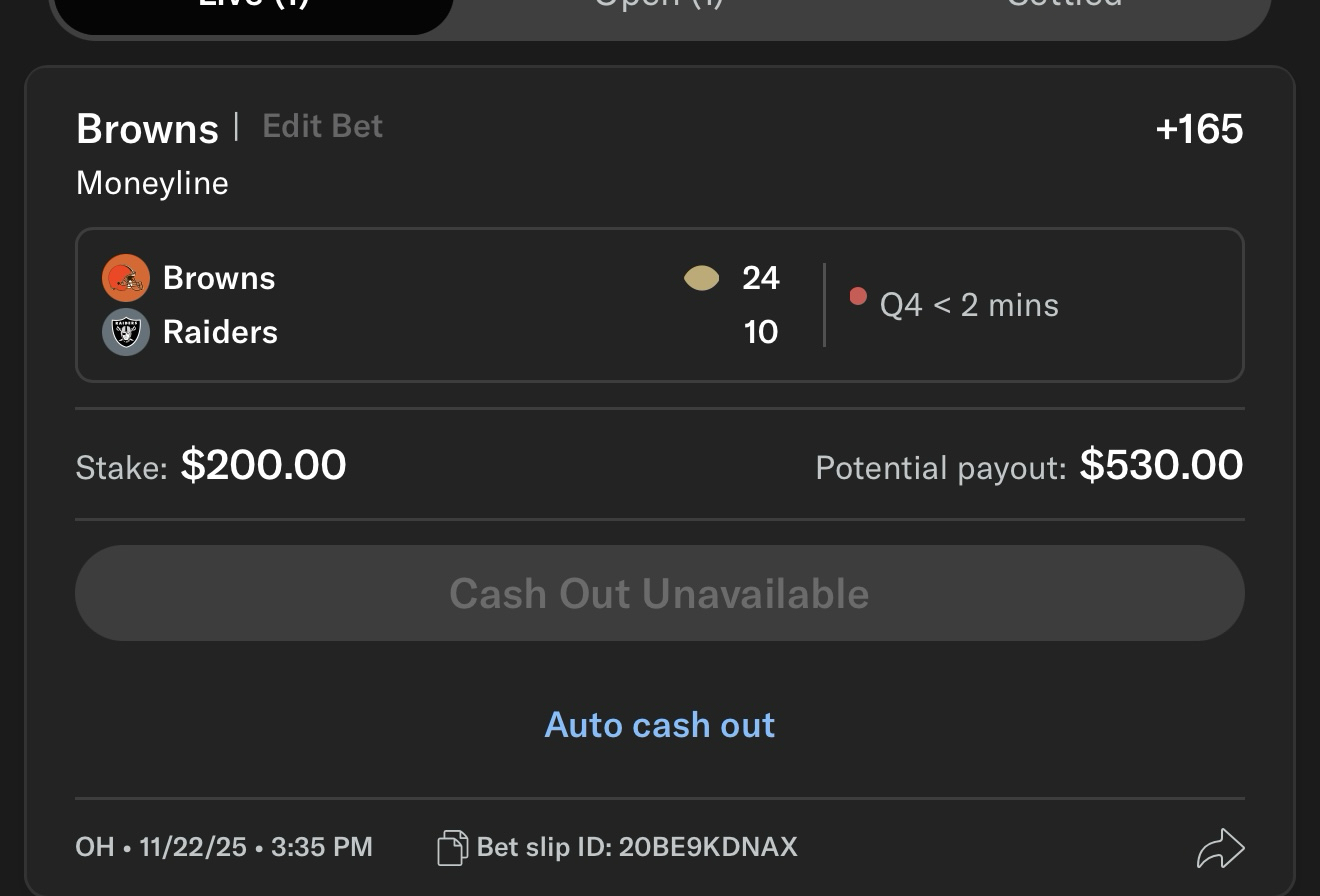Open the Auto cash out settings
Image resolution: width=1320 pixels, height=896 pixels.
coord(660,725)
